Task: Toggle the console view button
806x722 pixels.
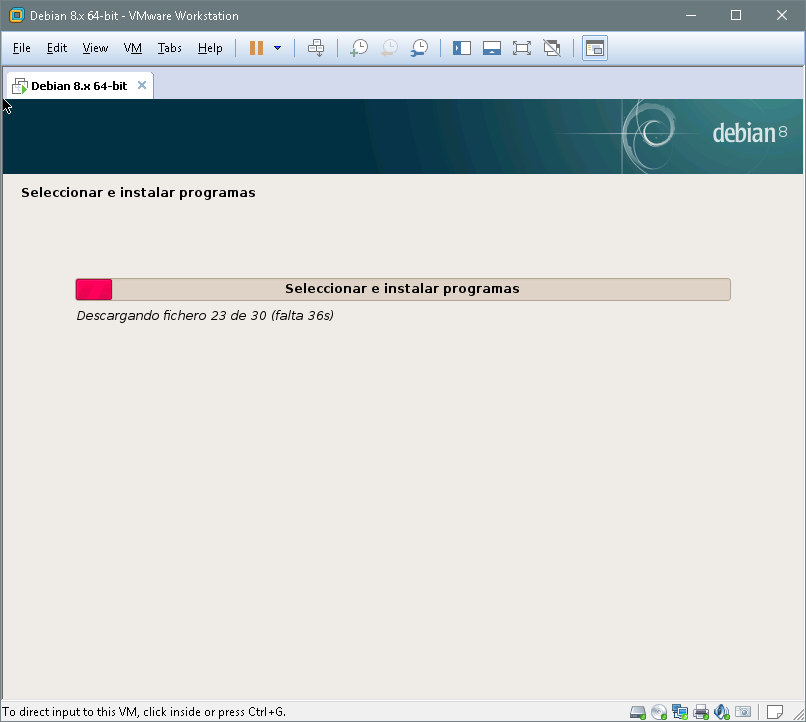Action: (x=595, y=48)
